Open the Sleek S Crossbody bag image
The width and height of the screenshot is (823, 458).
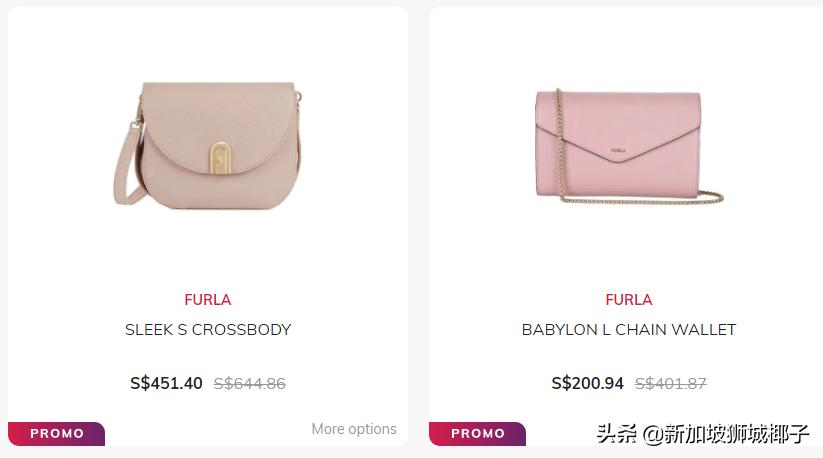208,145
